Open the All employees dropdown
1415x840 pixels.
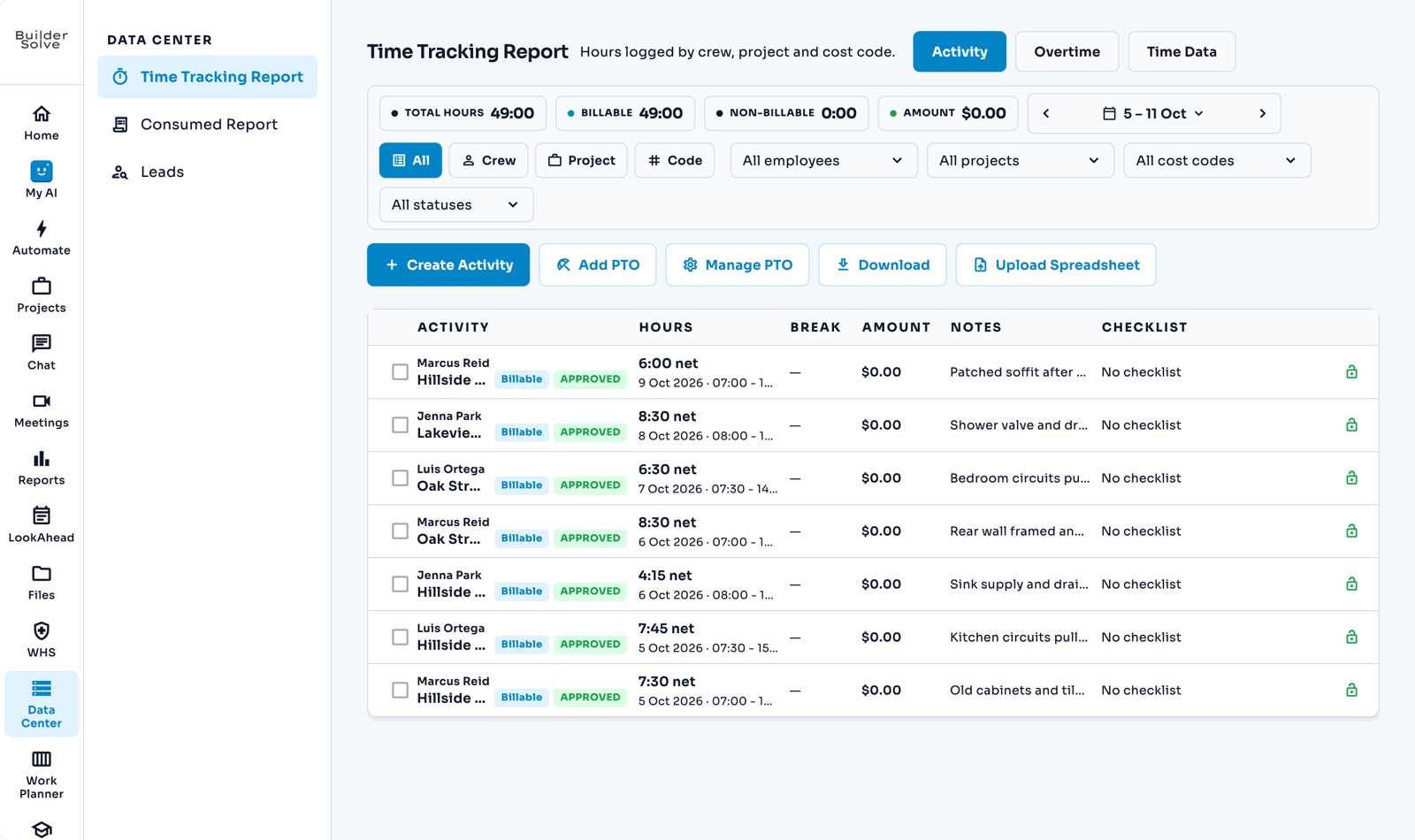pos(823,161)
